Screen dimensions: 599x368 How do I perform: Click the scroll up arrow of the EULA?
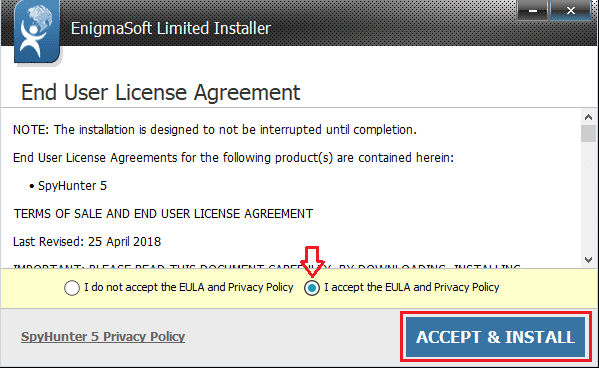(x=588, y=117)
